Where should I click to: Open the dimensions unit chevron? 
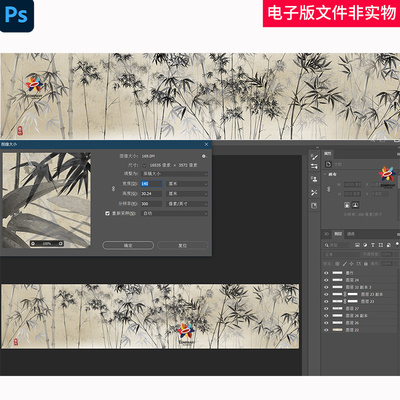(x=144, y=165)
